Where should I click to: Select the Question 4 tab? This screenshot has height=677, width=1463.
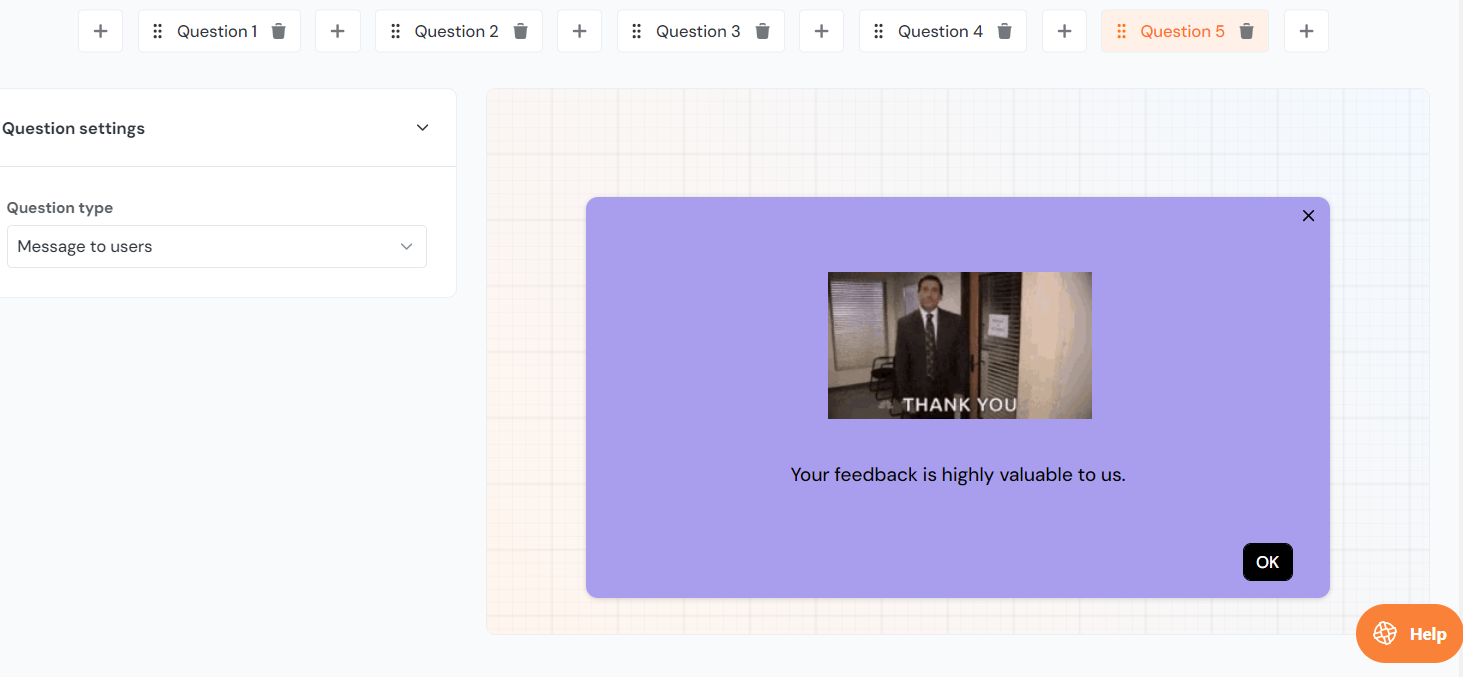click(x=939, y=31)
